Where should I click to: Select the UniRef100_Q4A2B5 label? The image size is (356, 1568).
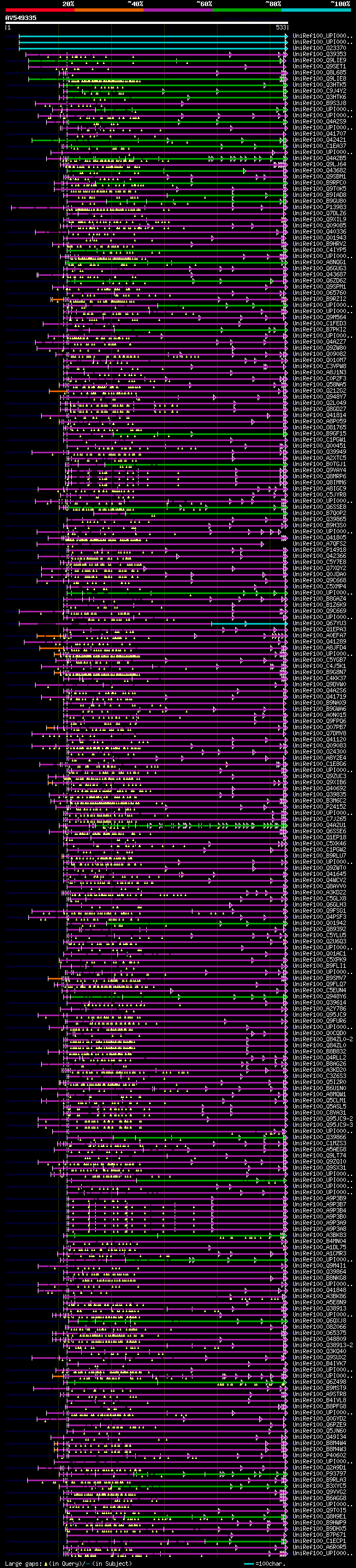pyautogui.click(x=319, y=159)
